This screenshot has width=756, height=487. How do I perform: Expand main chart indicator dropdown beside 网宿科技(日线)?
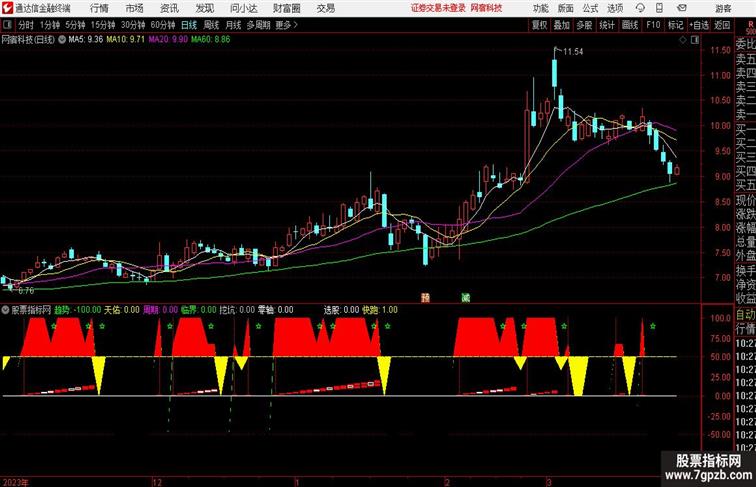pyautogui.click(x=62, y=40)
